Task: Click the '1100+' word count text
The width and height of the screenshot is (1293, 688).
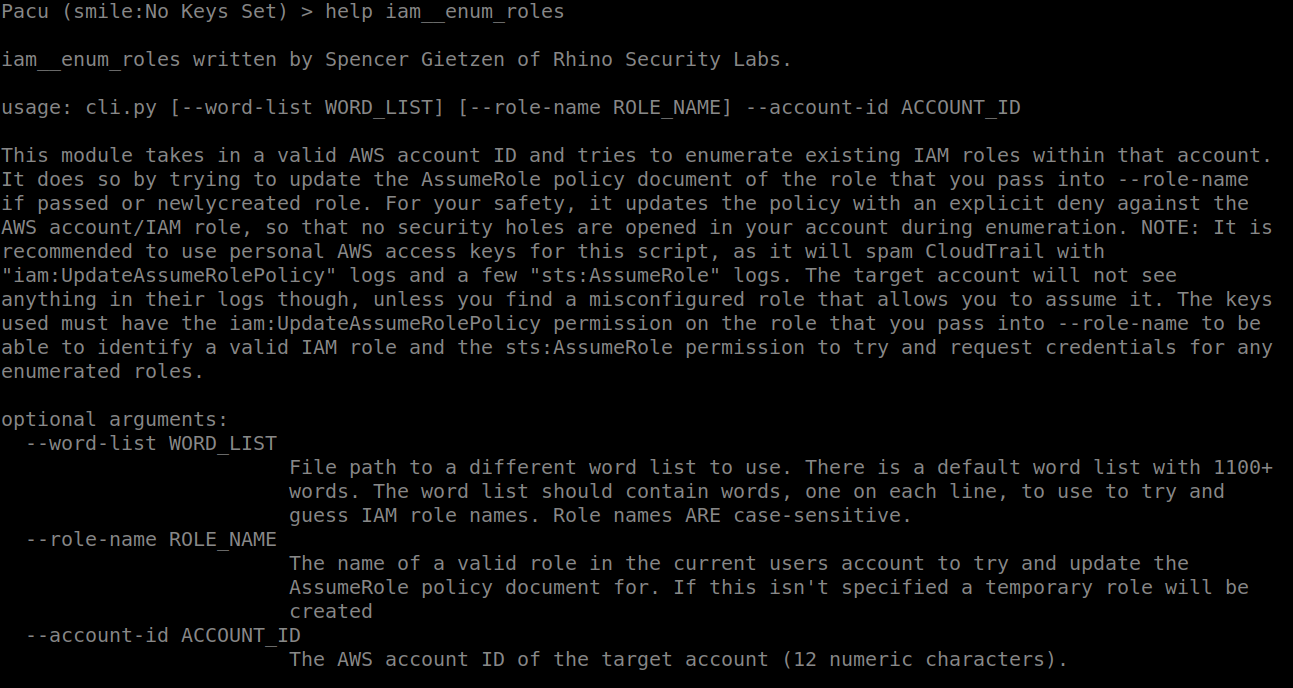Action: point(1242,467)
